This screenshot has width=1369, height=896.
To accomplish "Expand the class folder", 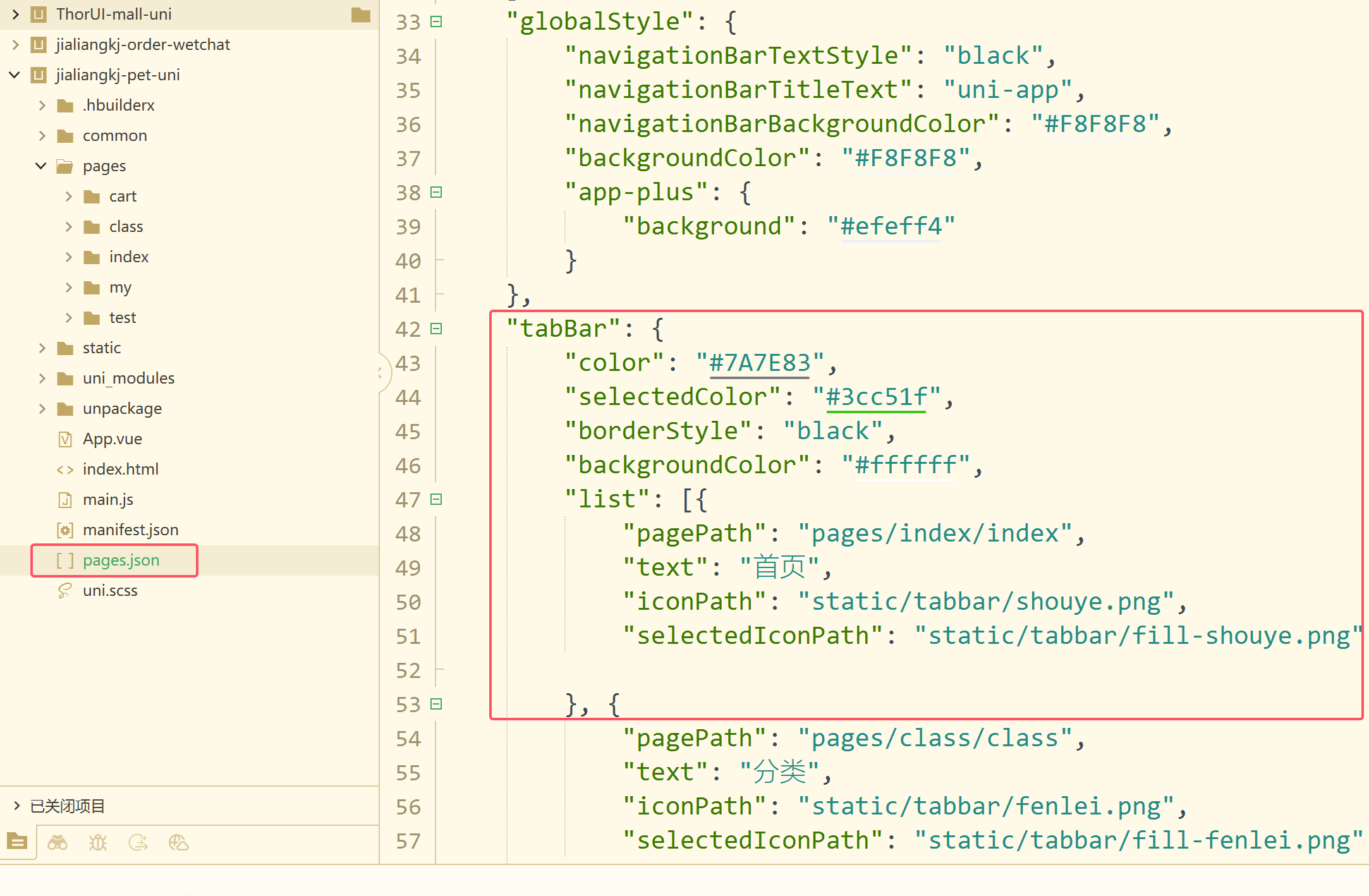I will point(69,227).
